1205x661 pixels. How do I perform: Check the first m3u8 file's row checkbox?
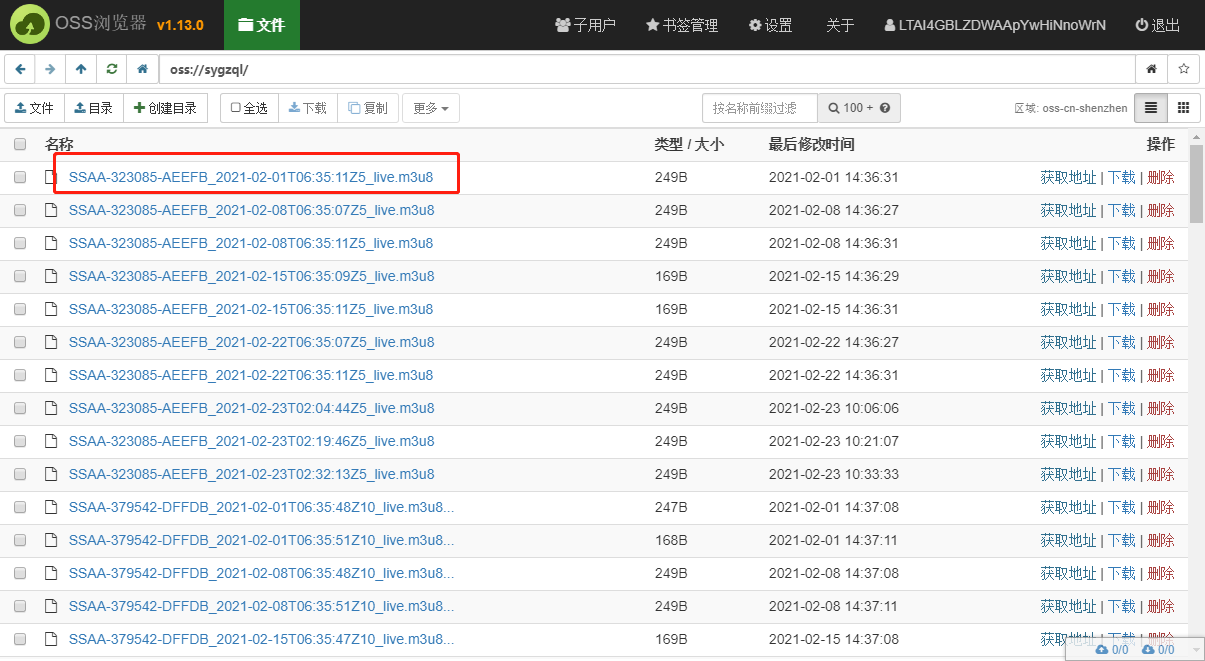19,177
